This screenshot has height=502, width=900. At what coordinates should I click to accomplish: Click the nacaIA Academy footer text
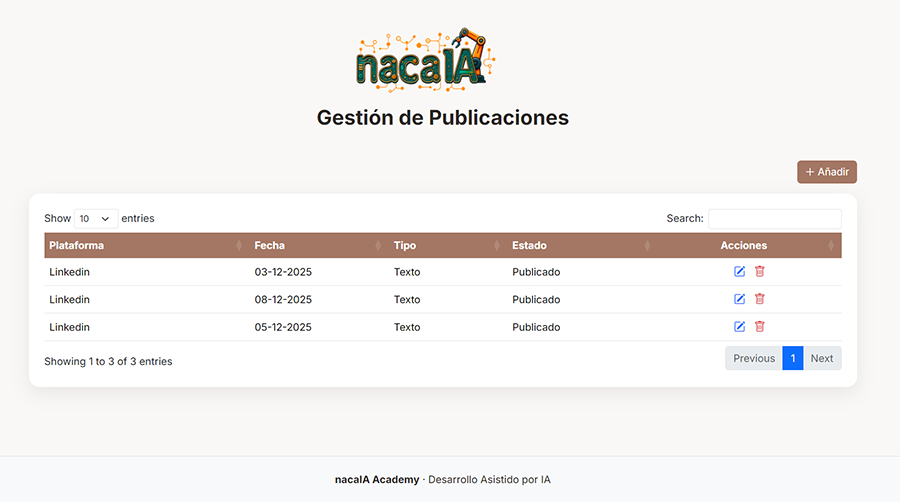pos(377,480)
